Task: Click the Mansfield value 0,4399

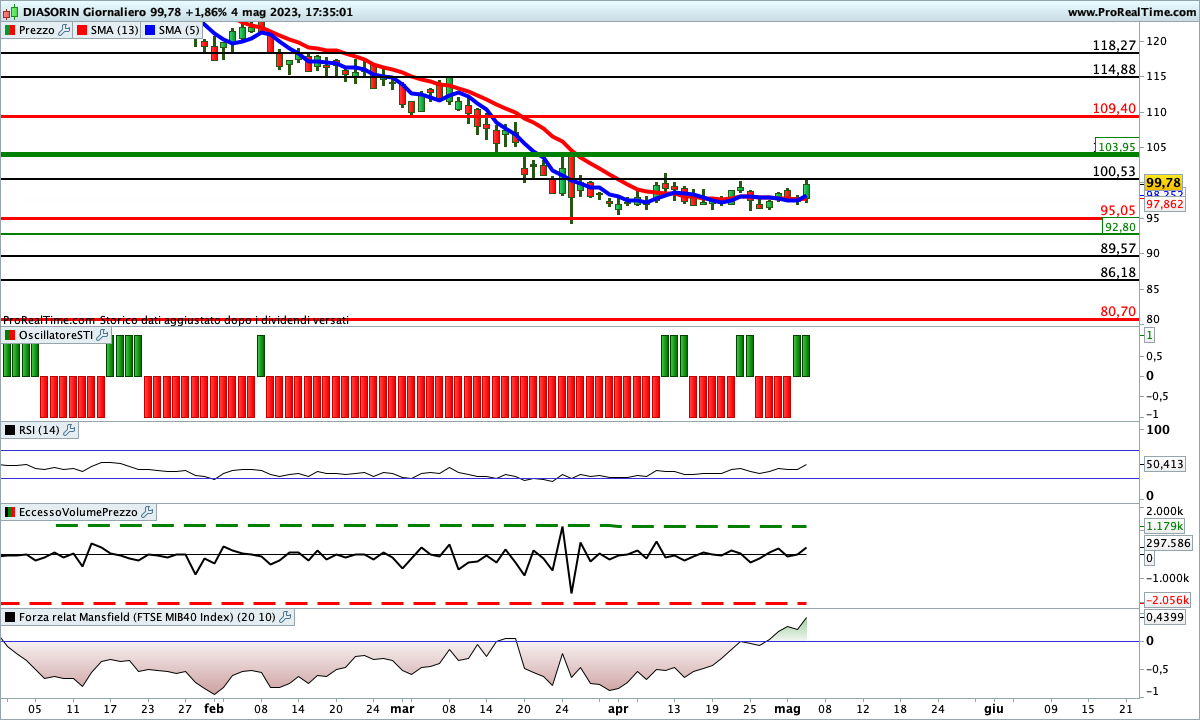Action: [1164, 617]
